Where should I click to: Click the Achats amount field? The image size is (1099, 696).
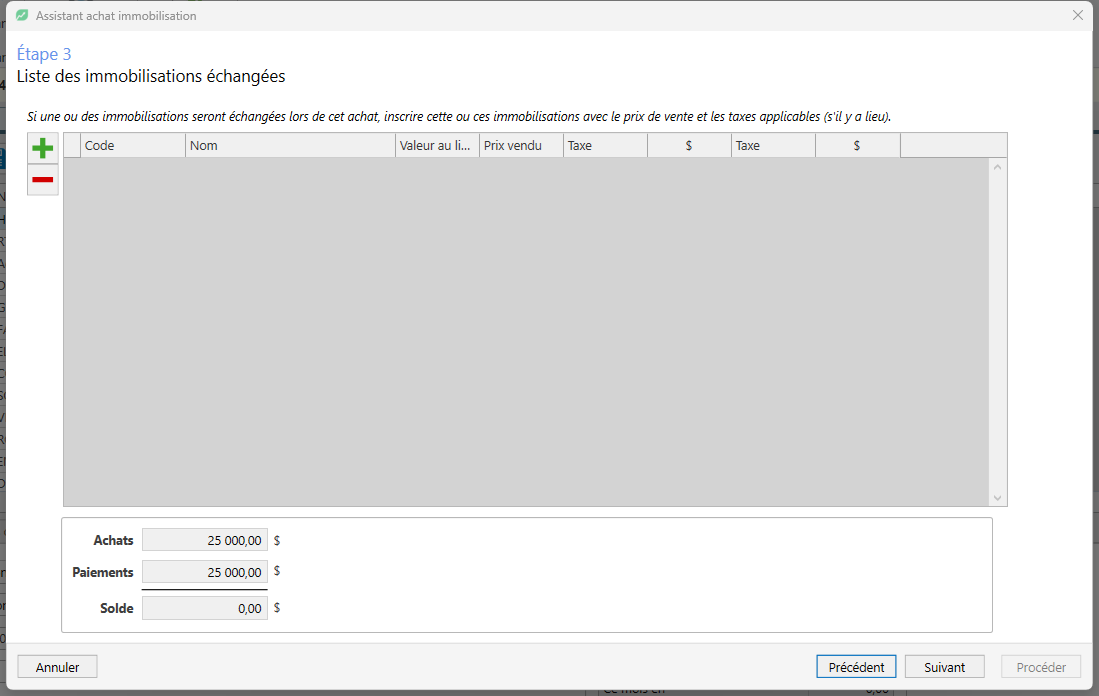205,540
